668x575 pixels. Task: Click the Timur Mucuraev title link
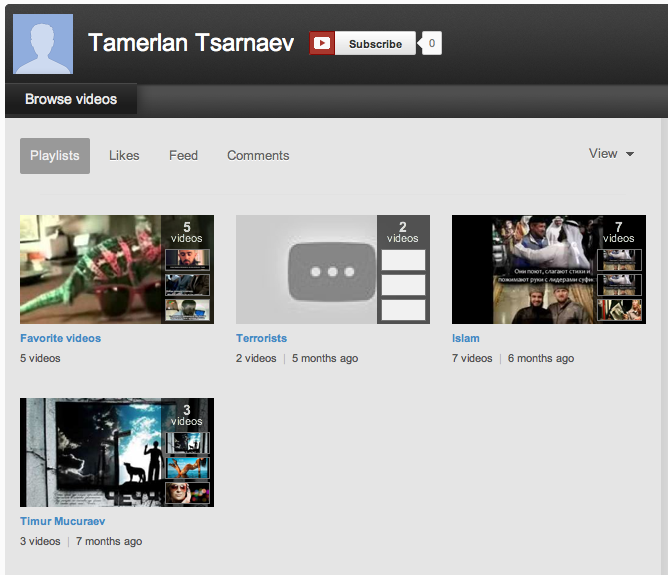pos(63,521)
